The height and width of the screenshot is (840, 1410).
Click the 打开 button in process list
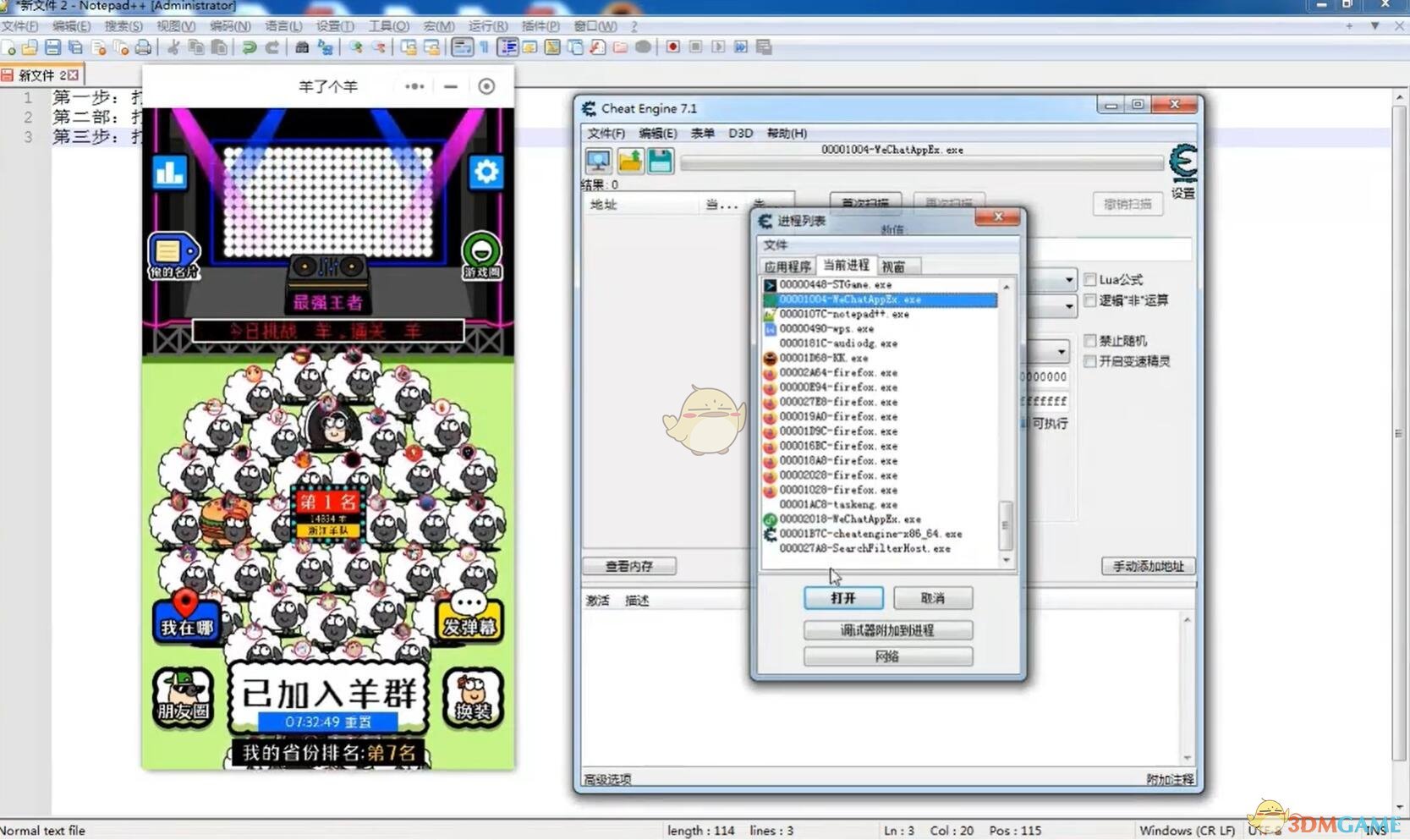pyautogui.click(x=843, y=598)
